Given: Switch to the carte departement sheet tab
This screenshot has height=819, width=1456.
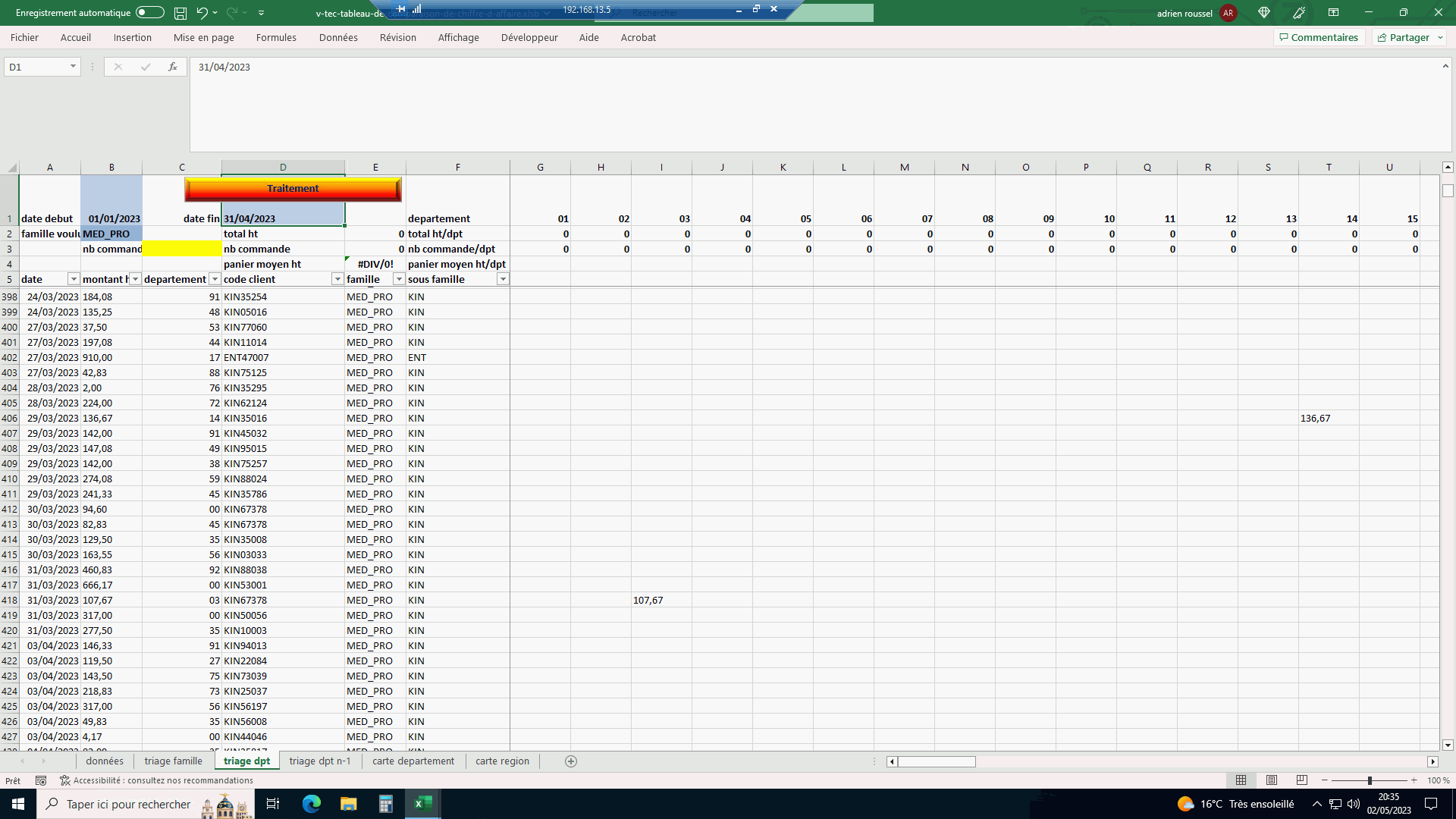Looking at the screenshot, I should [x=413, y=761].
